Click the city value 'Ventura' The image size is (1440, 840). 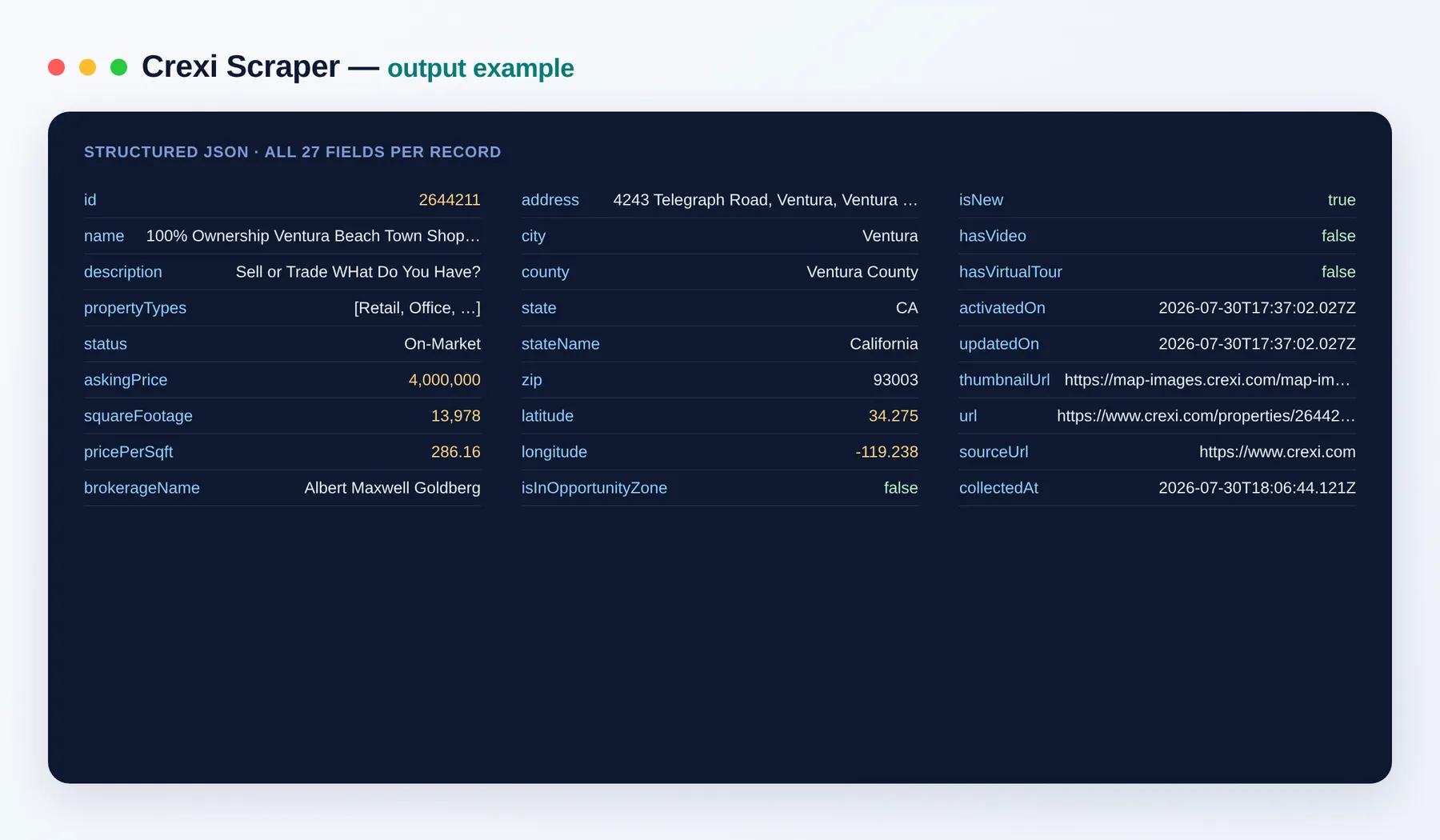tap(890, 236)
